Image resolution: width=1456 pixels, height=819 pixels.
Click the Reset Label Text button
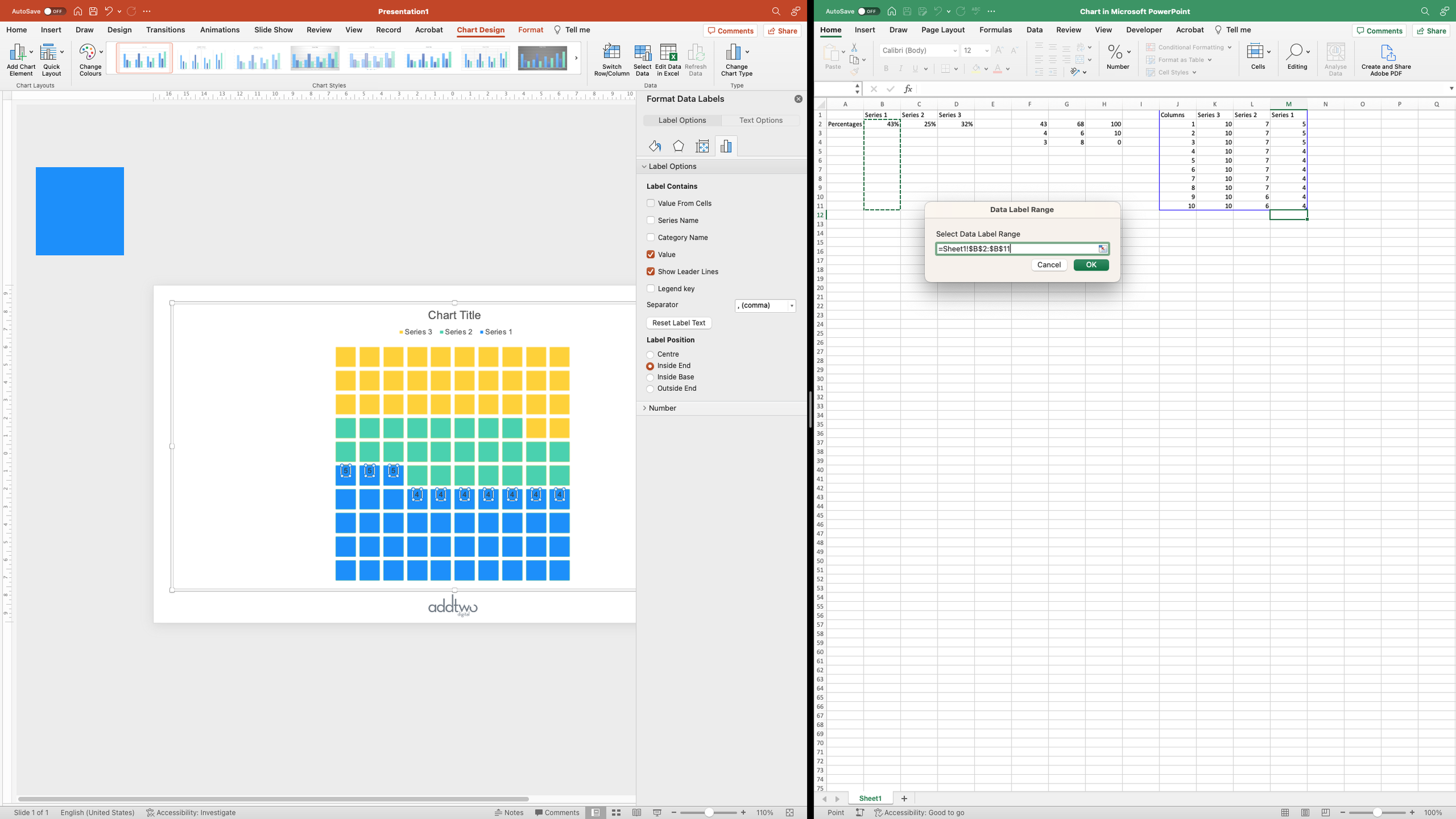[678, 323]
